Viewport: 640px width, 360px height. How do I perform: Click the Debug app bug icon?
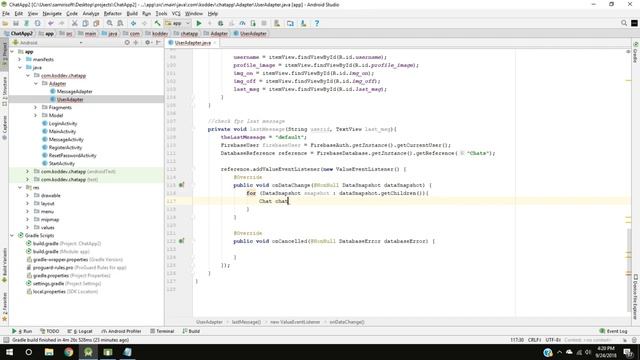point(220,23)
